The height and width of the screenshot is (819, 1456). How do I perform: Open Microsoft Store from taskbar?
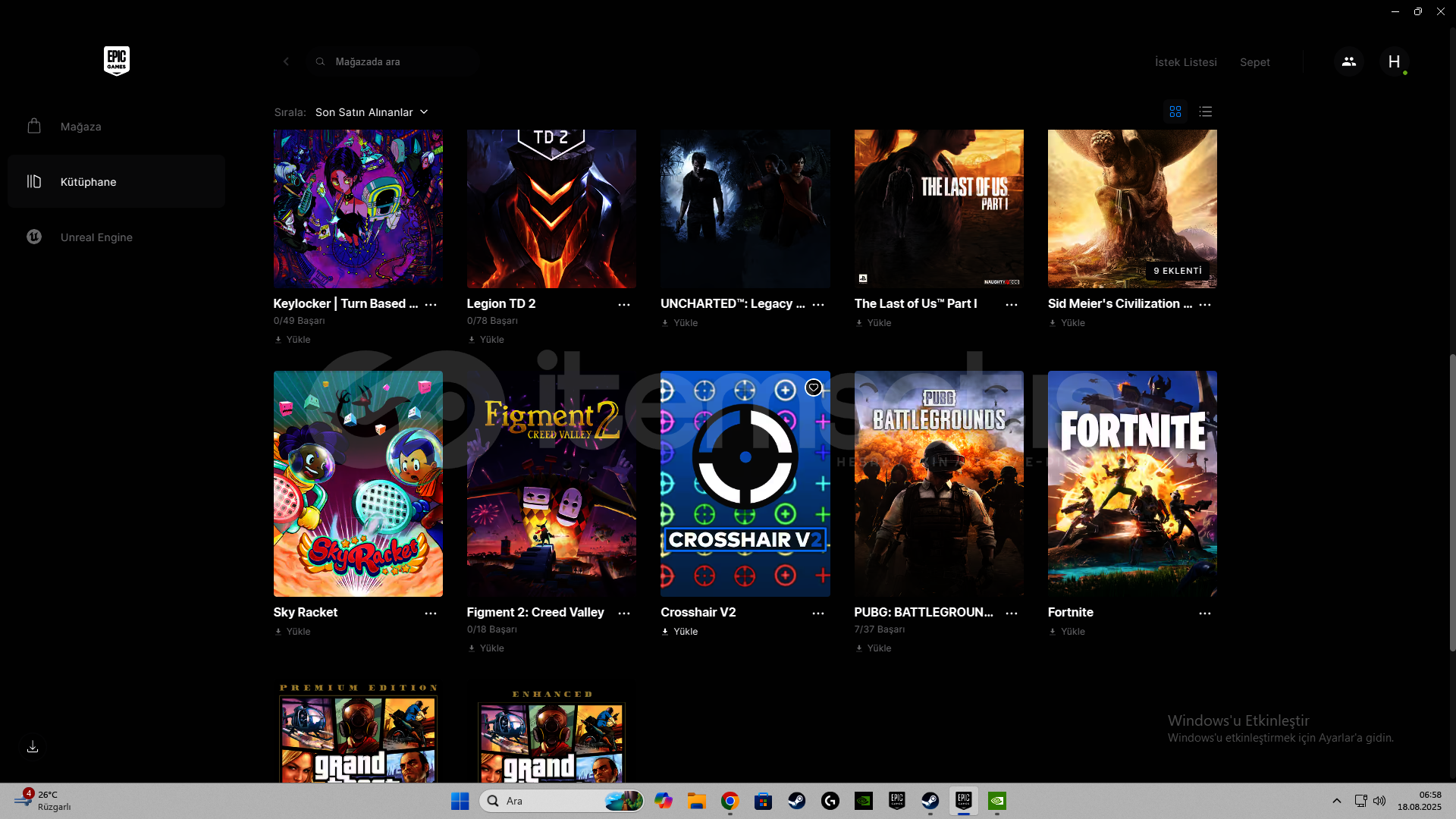click(763, 801)
